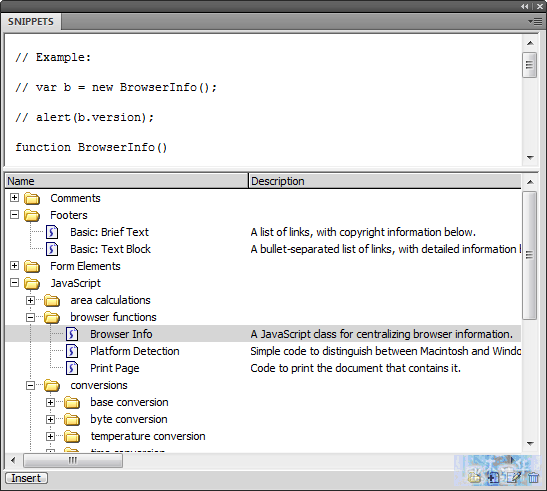Viewport: 547px width, 491px height.
Task: Click the Edit Snippet pencil icon
Action: coord(514,477)
